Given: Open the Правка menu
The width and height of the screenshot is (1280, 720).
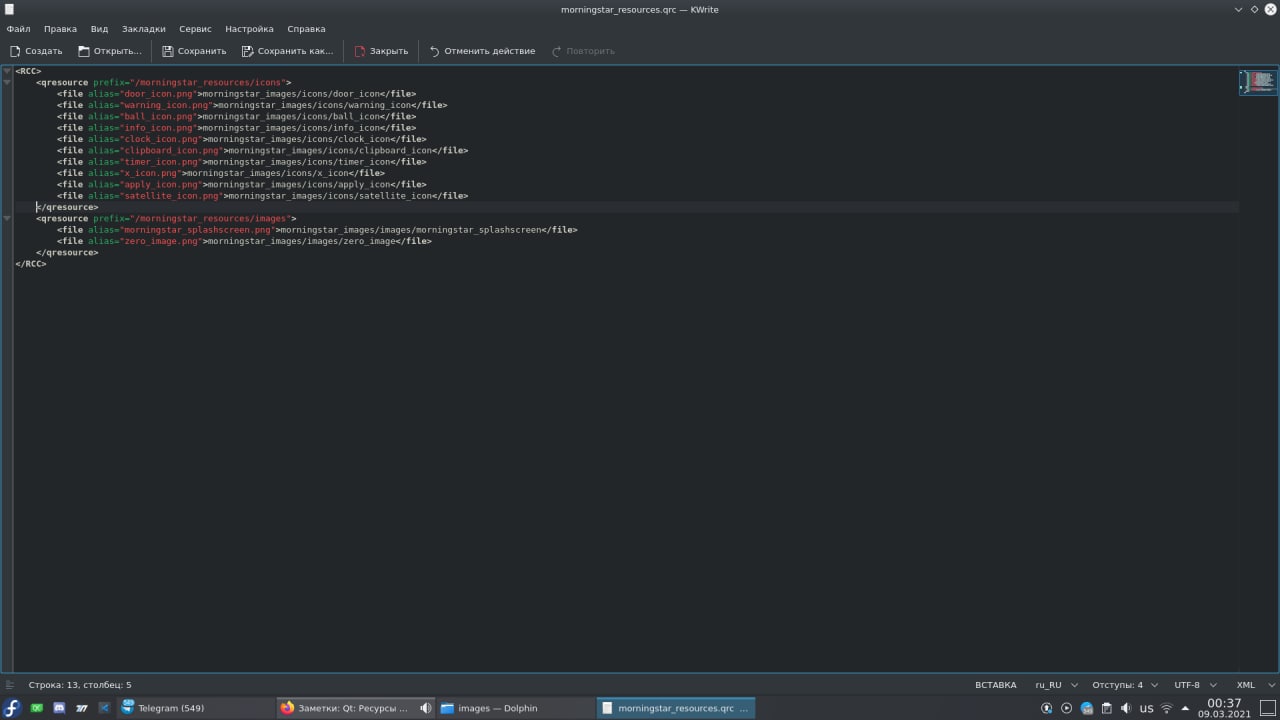Looking at the screenshot, I should [x=60, y=29].
